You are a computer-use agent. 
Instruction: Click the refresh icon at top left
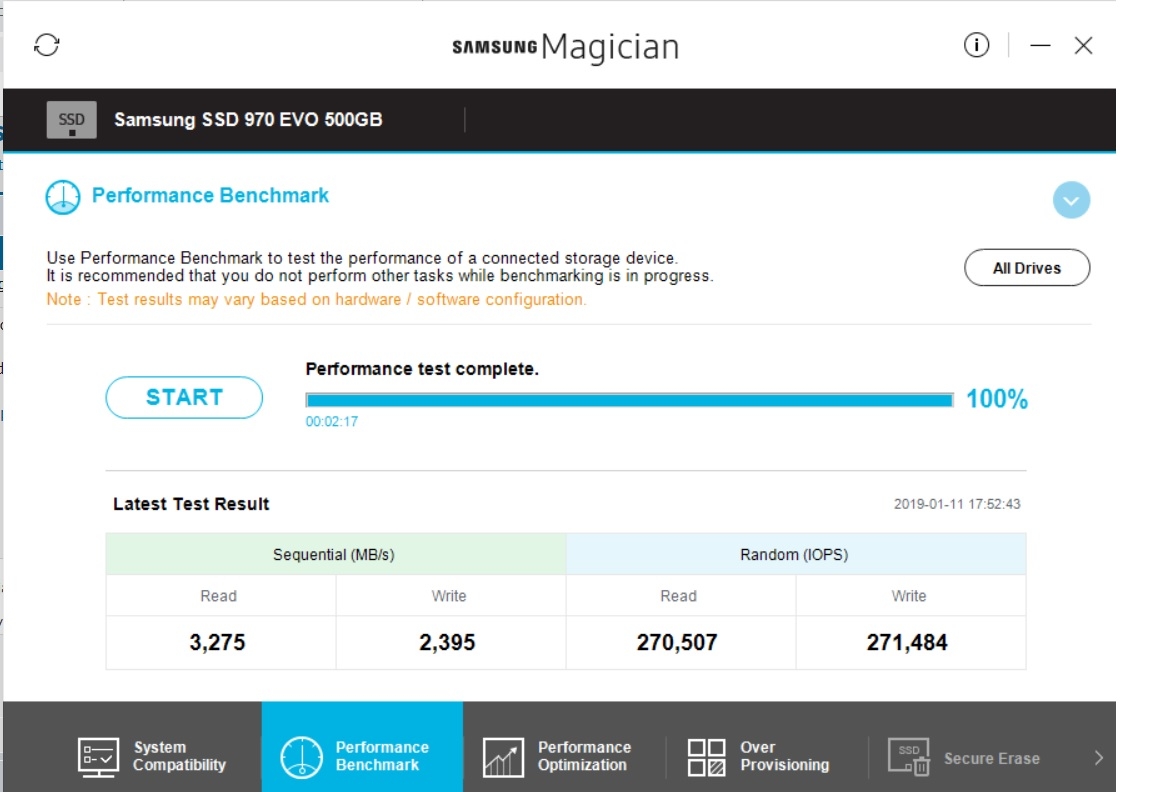click(46, 45)
